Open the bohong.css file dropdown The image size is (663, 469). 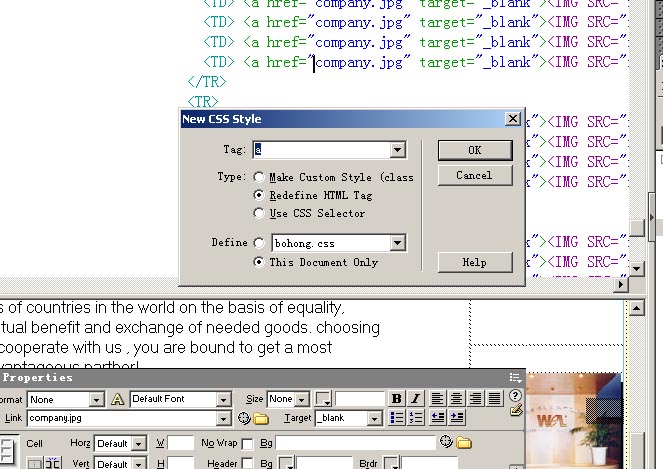pyautogui.click(x=398, y=243)
